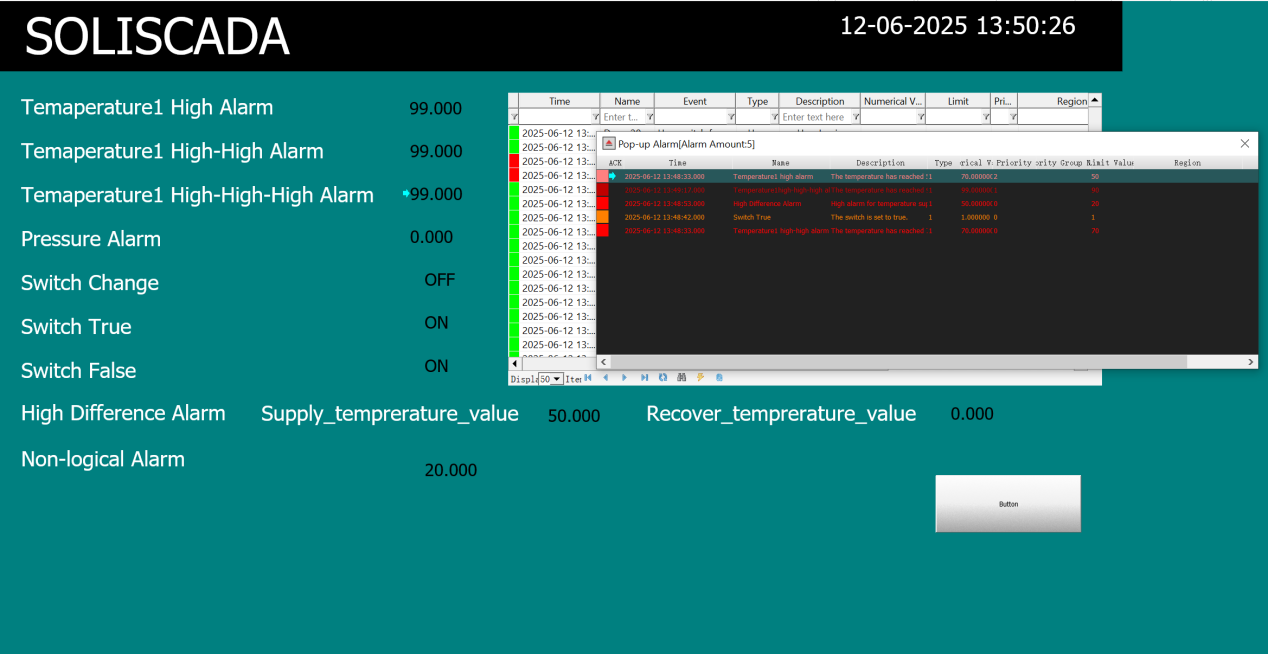Open the Description column filter icon
The height and width of the screenshot is (654, 1268).
(855, 117)
